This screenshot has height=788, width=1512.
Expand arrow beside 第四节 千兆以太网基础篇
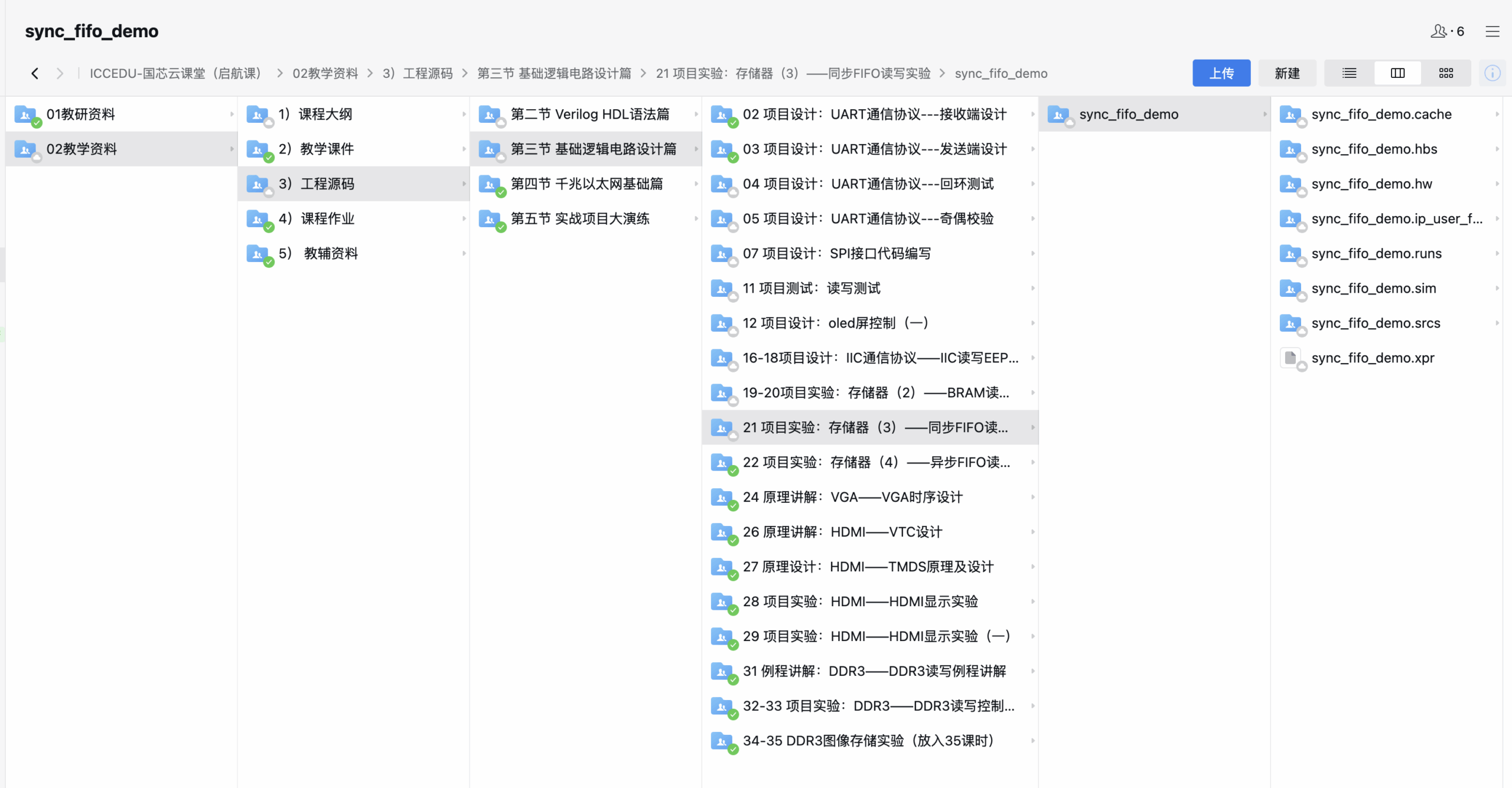696,184
